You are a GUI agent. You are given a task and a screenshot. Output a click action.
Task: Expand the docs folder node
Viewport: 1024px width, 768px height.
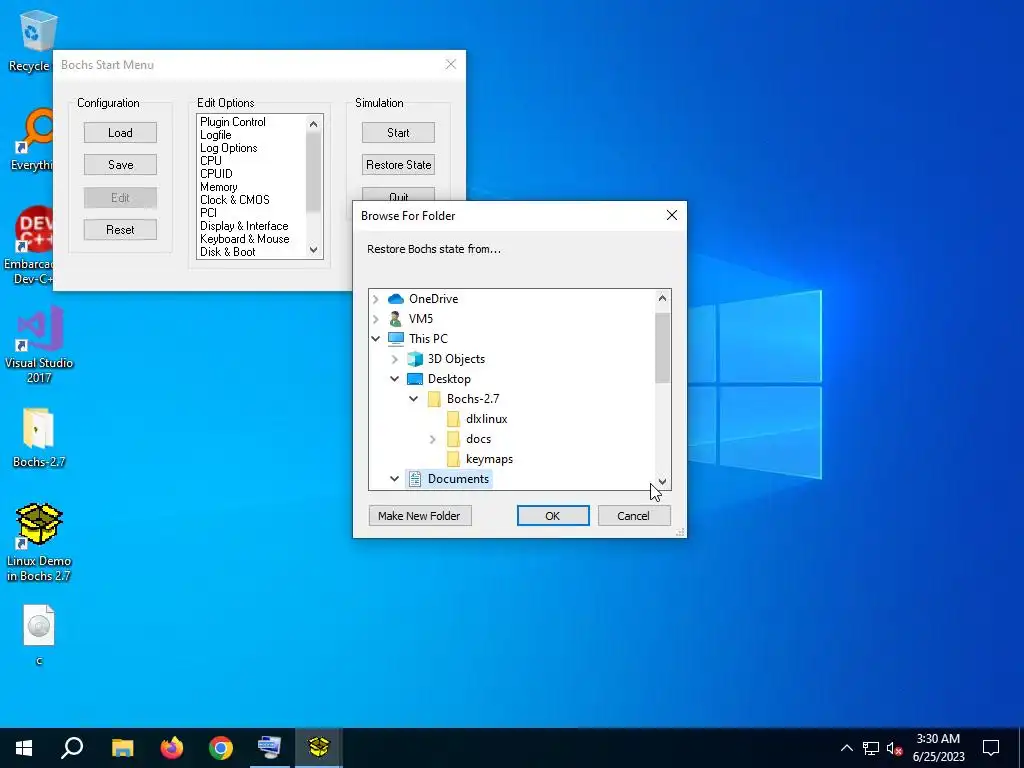(x=432, y=440)
